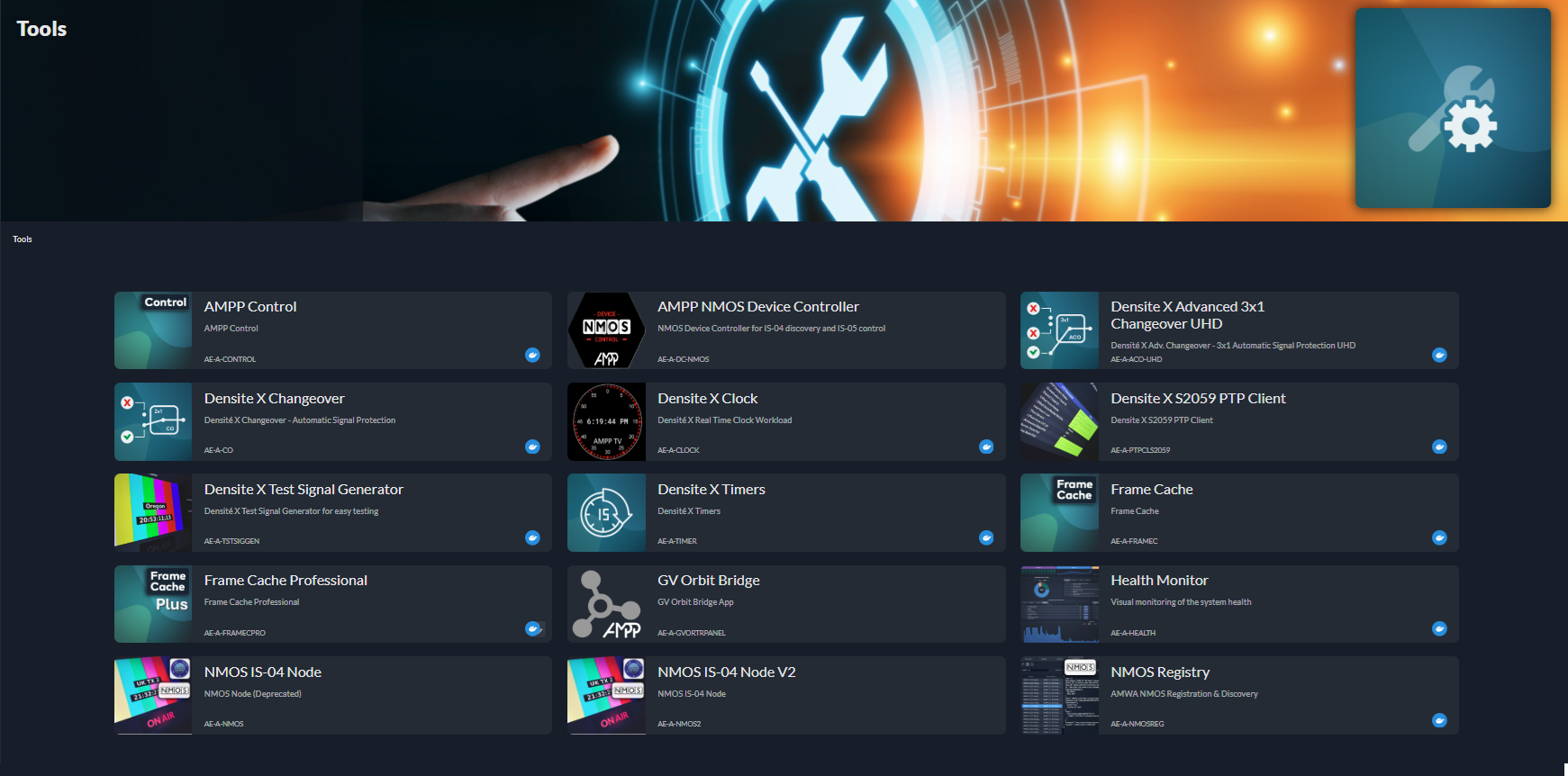Click product code AE-A-NMOSREG

1137,724
